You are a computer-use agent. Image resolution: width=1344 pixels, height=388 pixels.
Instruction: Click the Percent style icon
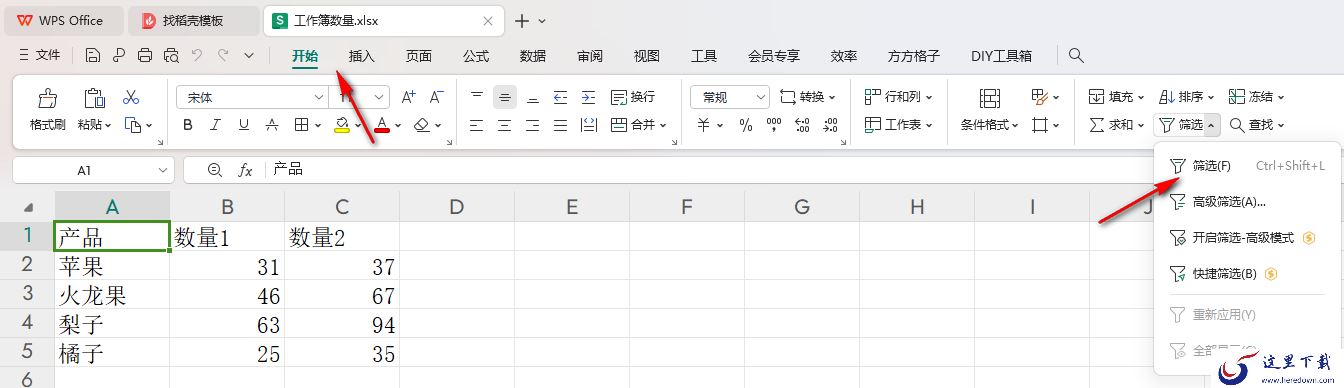745,125
